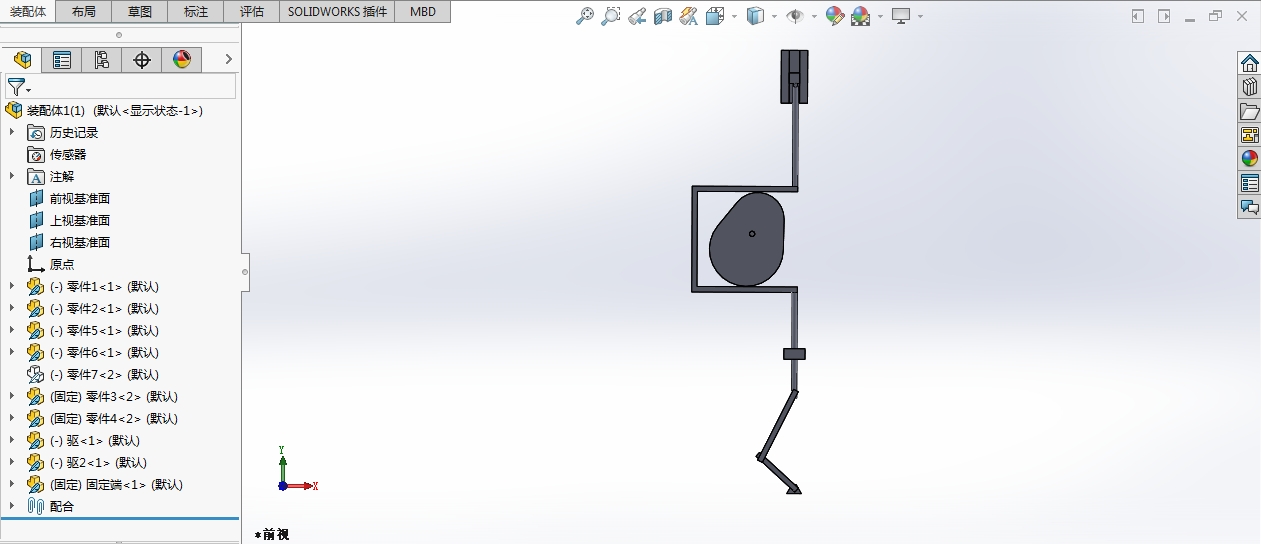This screenshot has width=1261, height=544.
Task: Open the Appearances task pane icon
Action: (1249, 159)
